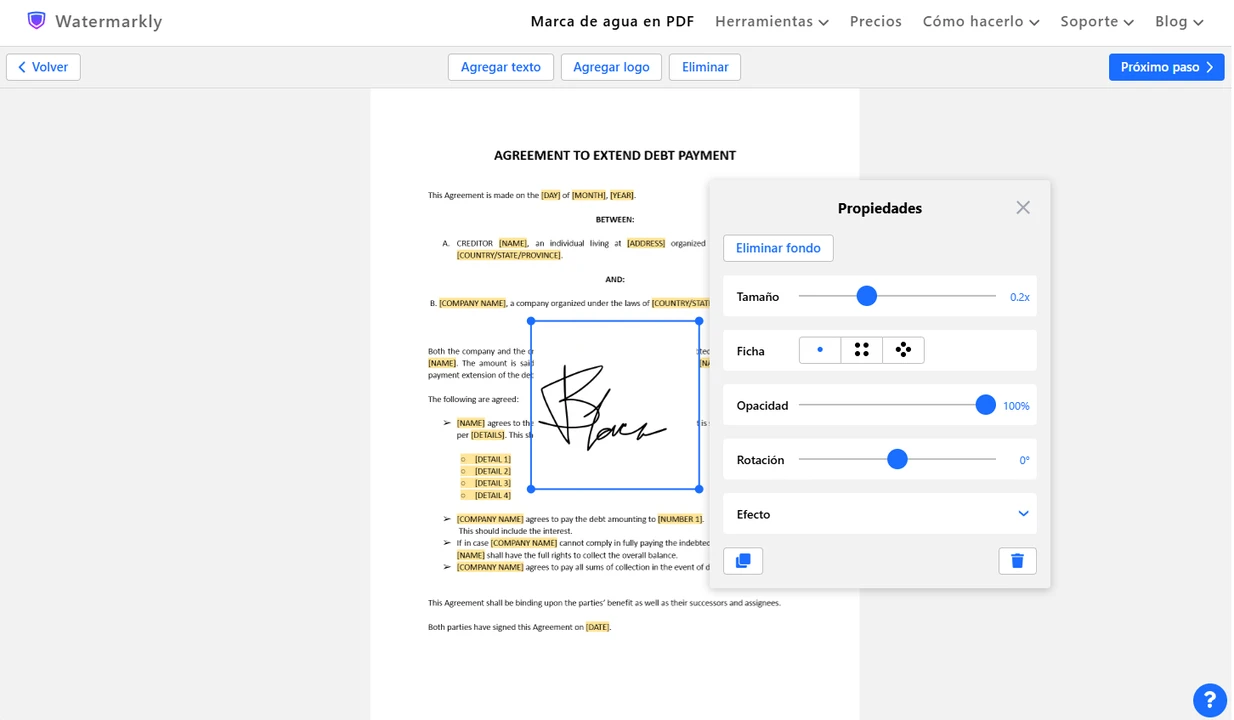This screenshot has width=1234, height=720.
Task: Open the Herramientas dropdown menu
Action: 772,22
